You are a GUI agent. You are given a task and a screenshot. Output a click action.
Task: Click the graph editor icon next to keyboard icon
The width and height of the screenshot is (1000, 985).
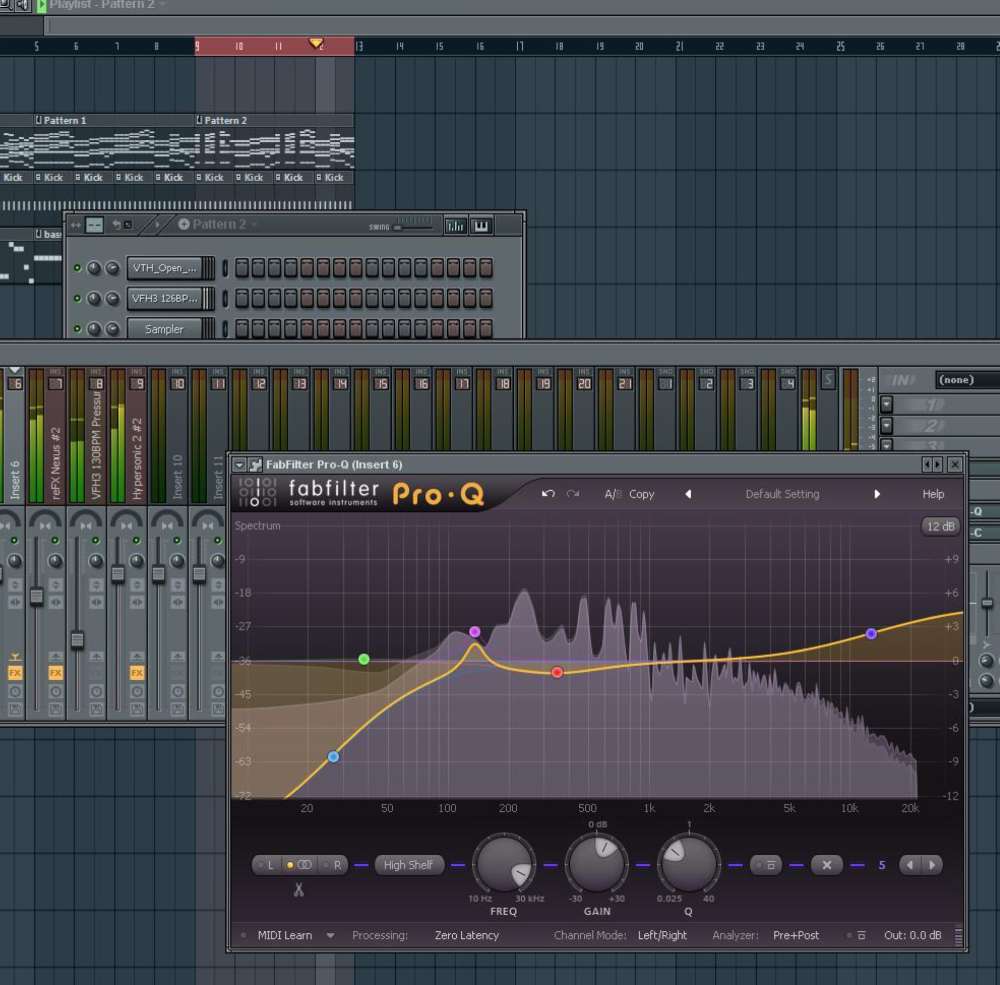pyautogui.click(x=454, y=225)
